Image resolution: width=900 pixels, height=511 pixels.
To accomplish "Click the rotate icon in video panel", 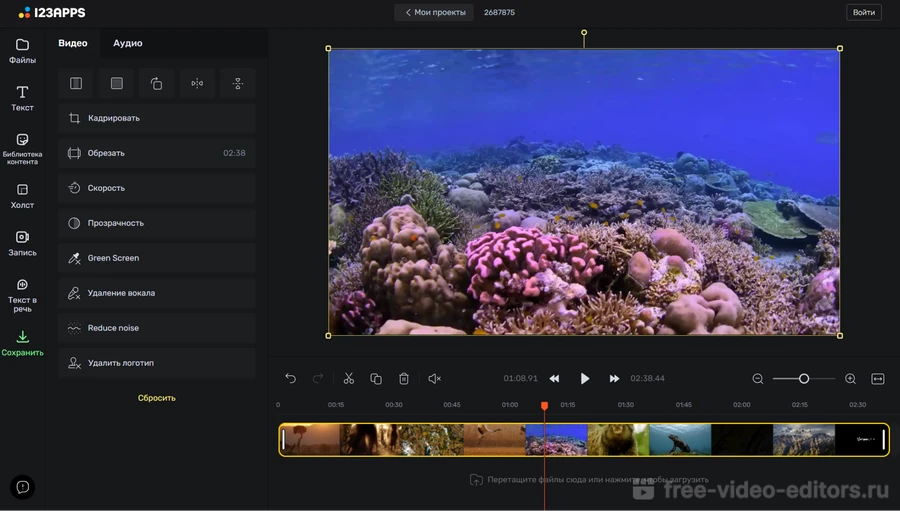I will point(156,83).
